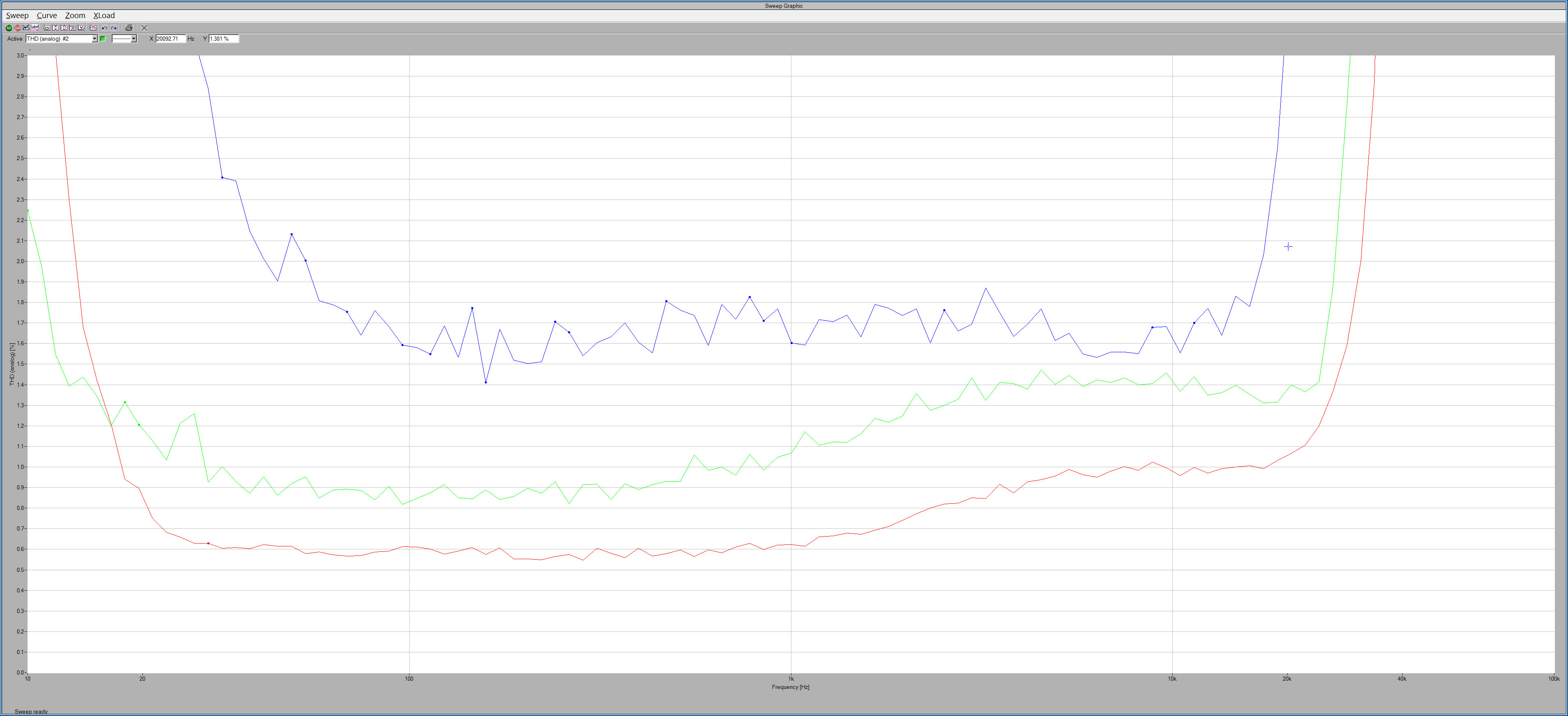Click the blue cursor crosshair near 20k
The width and height of the screenshot is (1568, 716).
click(1288, 247)
